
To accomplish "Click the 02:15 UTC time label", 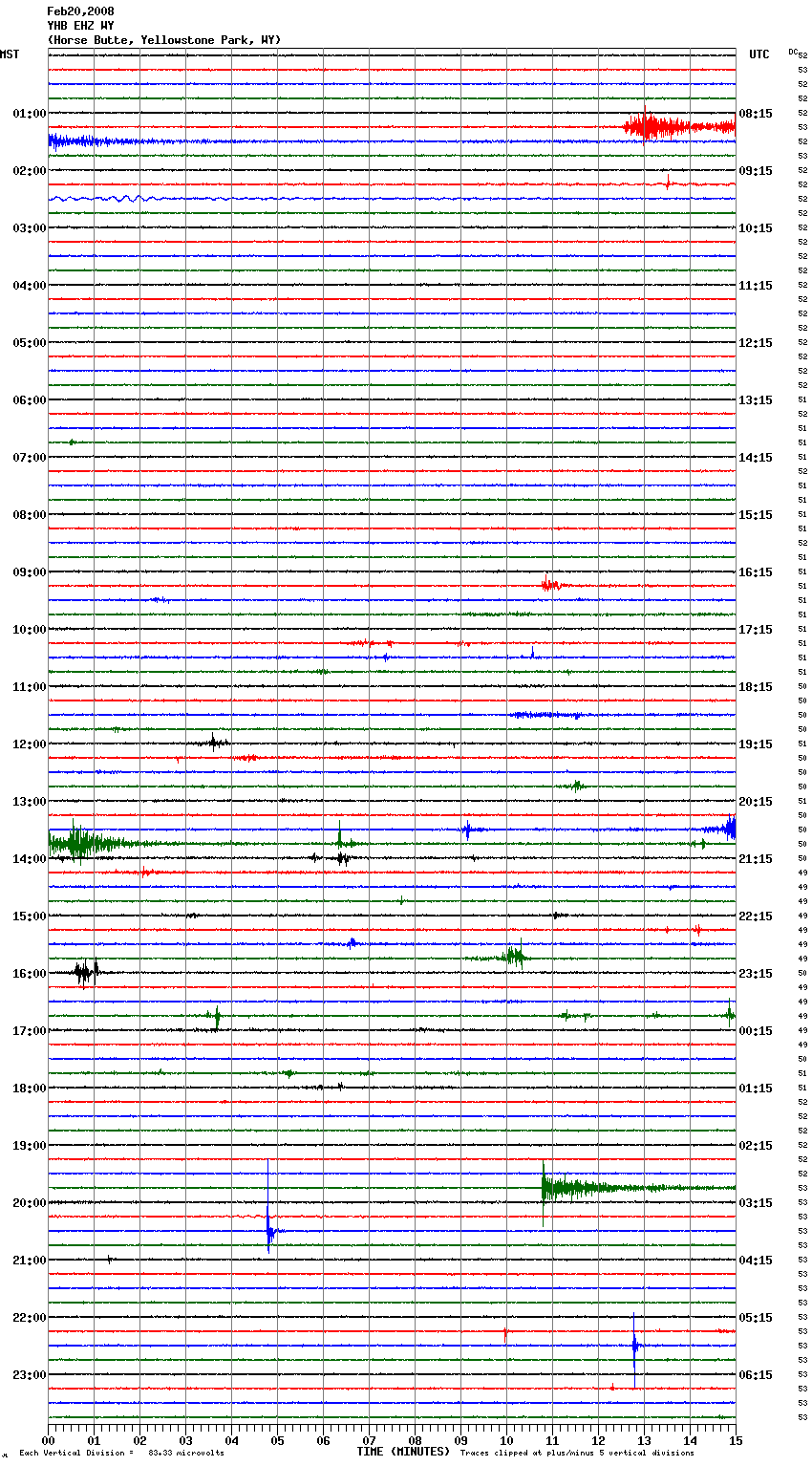I will 756,1146.
